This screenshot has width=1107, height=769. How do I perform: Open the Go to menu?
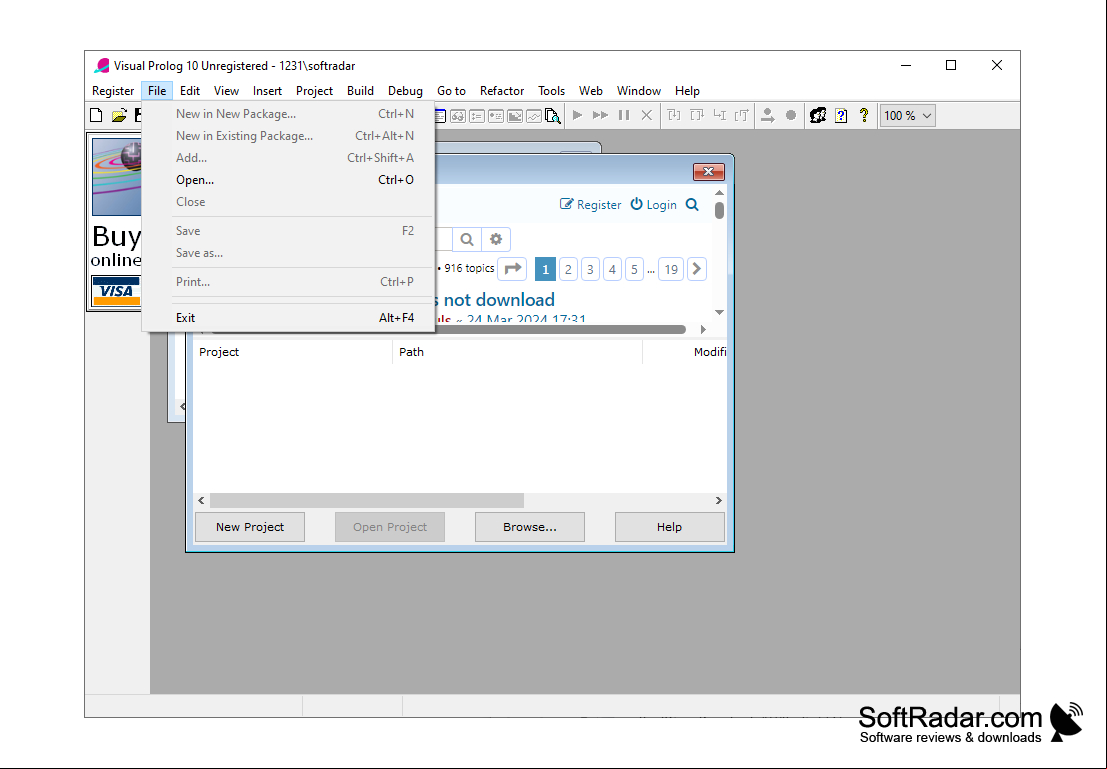click(x=451, y=90)
